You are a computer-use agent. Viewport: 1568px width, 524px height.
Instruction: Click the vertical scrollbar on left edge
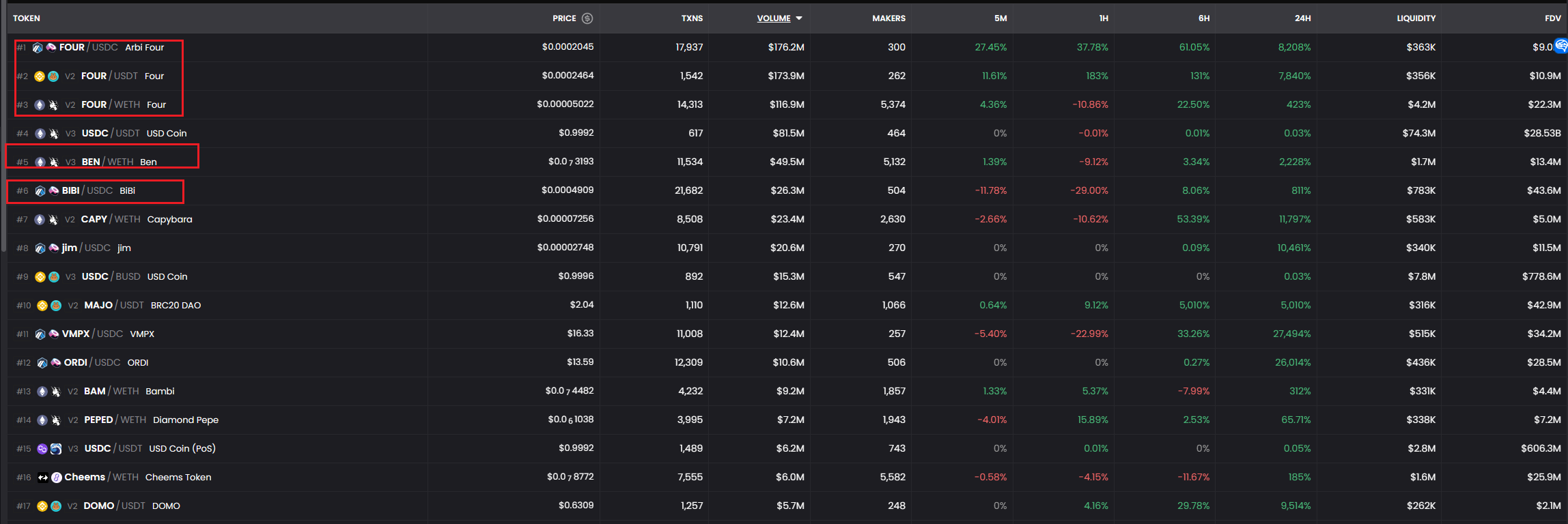pos(3,136)
